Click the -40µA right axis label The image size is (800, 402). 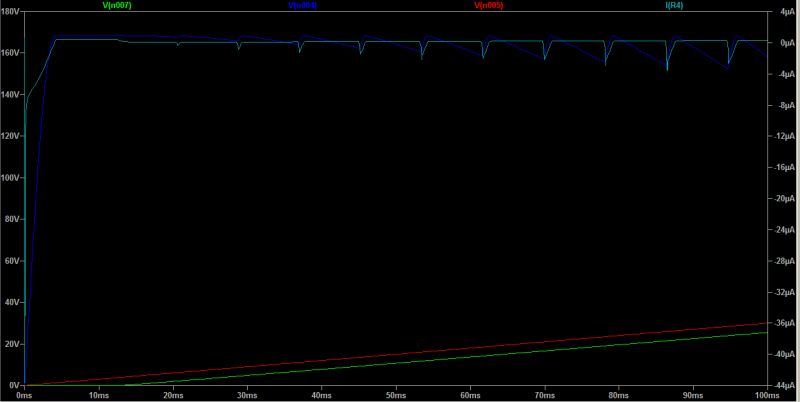coord(785,354)
